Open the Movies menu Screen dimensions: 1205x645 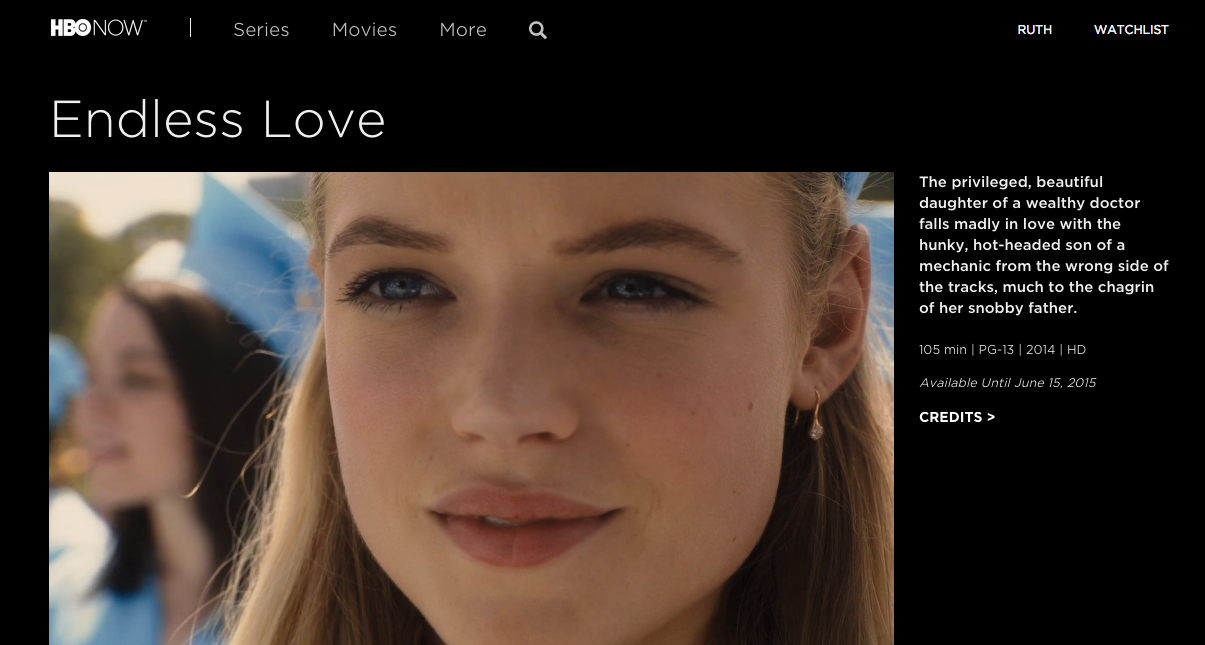click(364, 30)
